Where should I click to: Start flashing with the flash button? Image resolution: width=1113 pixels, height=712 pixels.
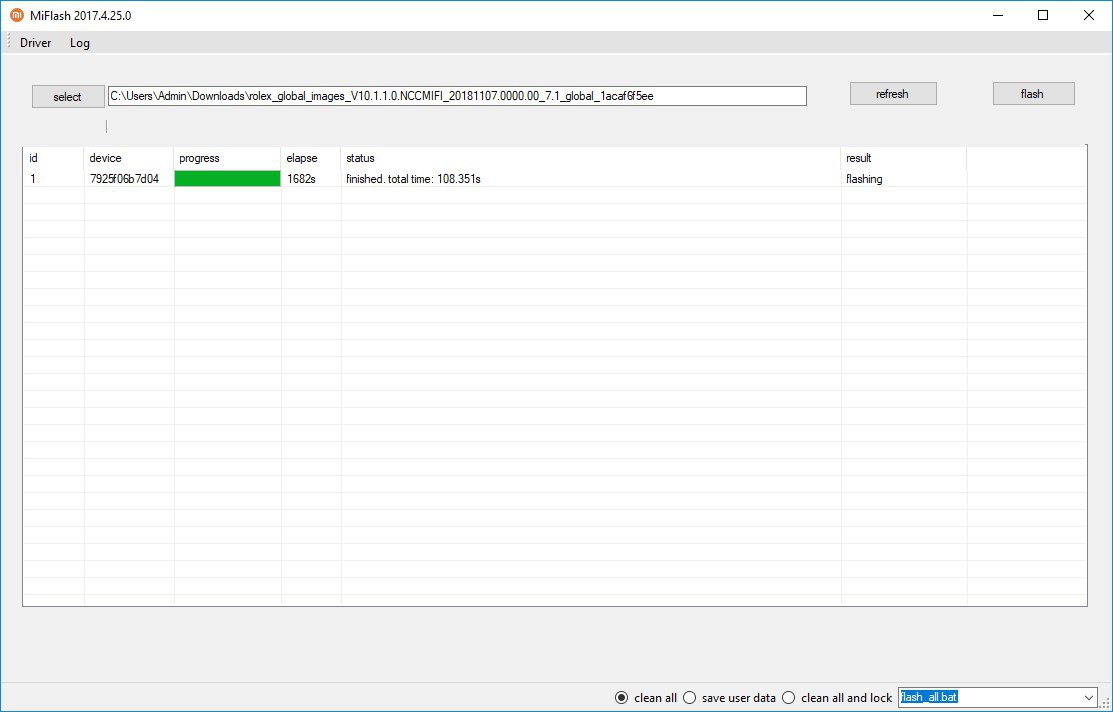(1033, 94)
